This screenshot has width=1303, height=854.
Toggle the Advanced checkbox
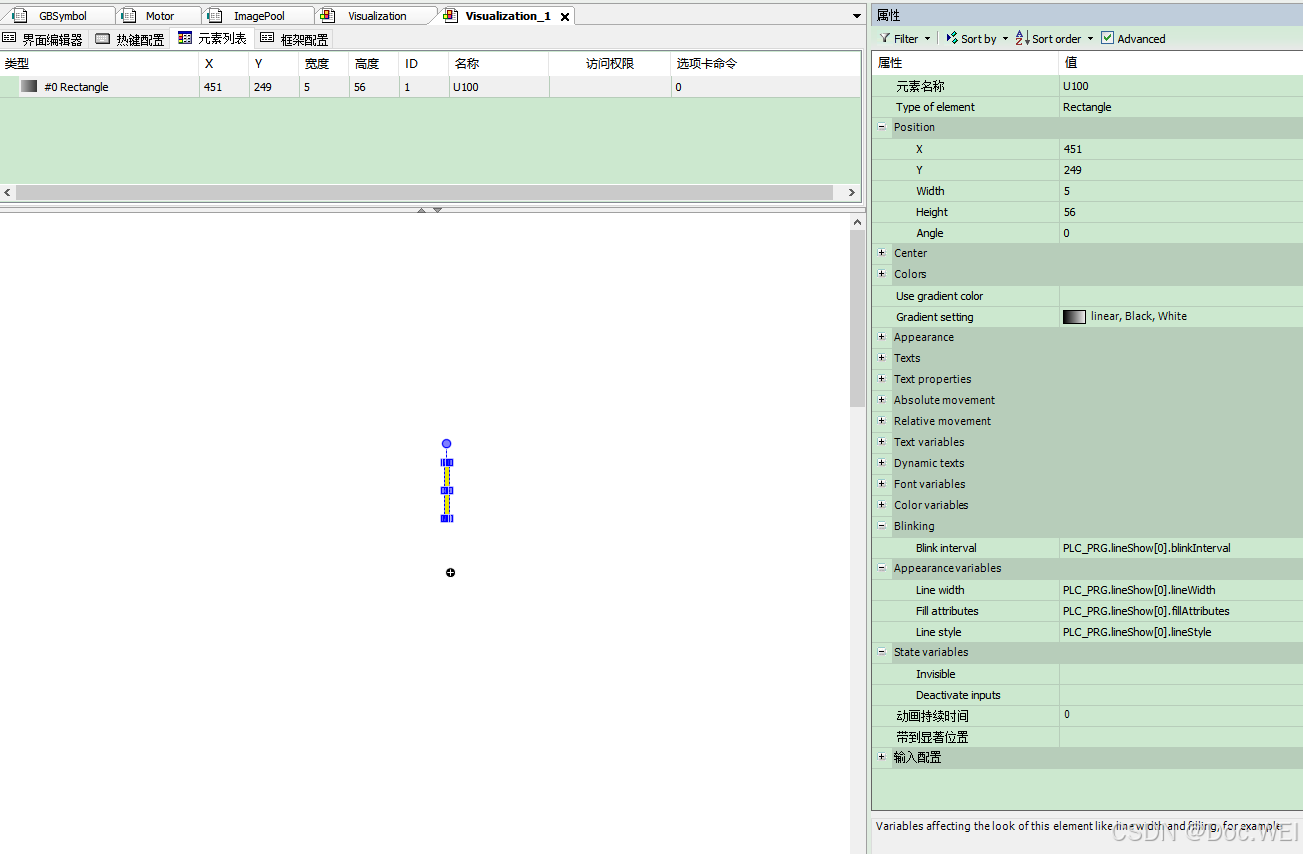coord(1107,38)
